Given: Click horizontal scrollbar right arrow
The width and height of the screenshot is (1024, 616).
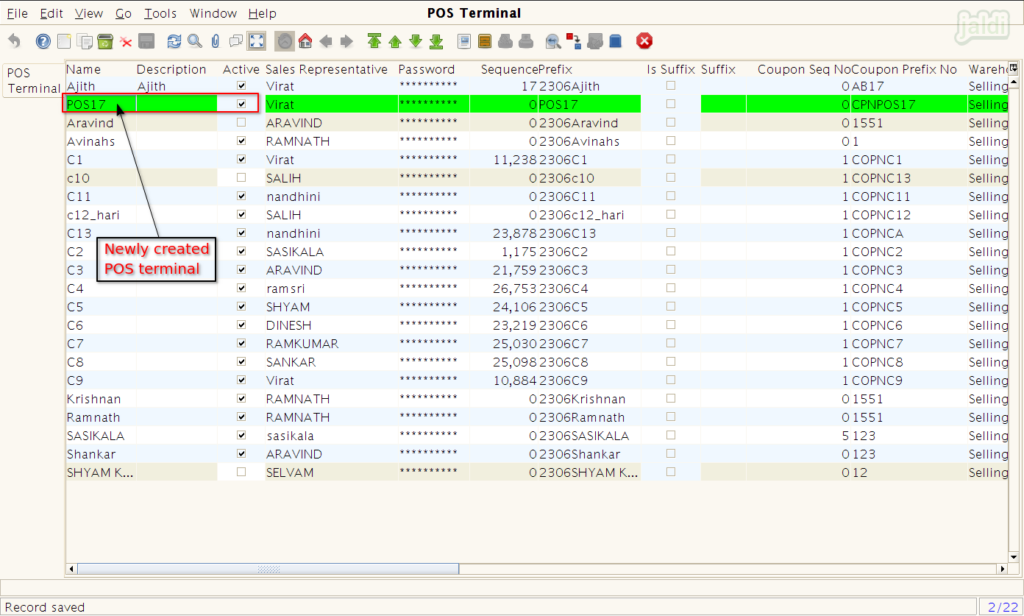Looking at the screenshot, I should [x=1002, y=569].
